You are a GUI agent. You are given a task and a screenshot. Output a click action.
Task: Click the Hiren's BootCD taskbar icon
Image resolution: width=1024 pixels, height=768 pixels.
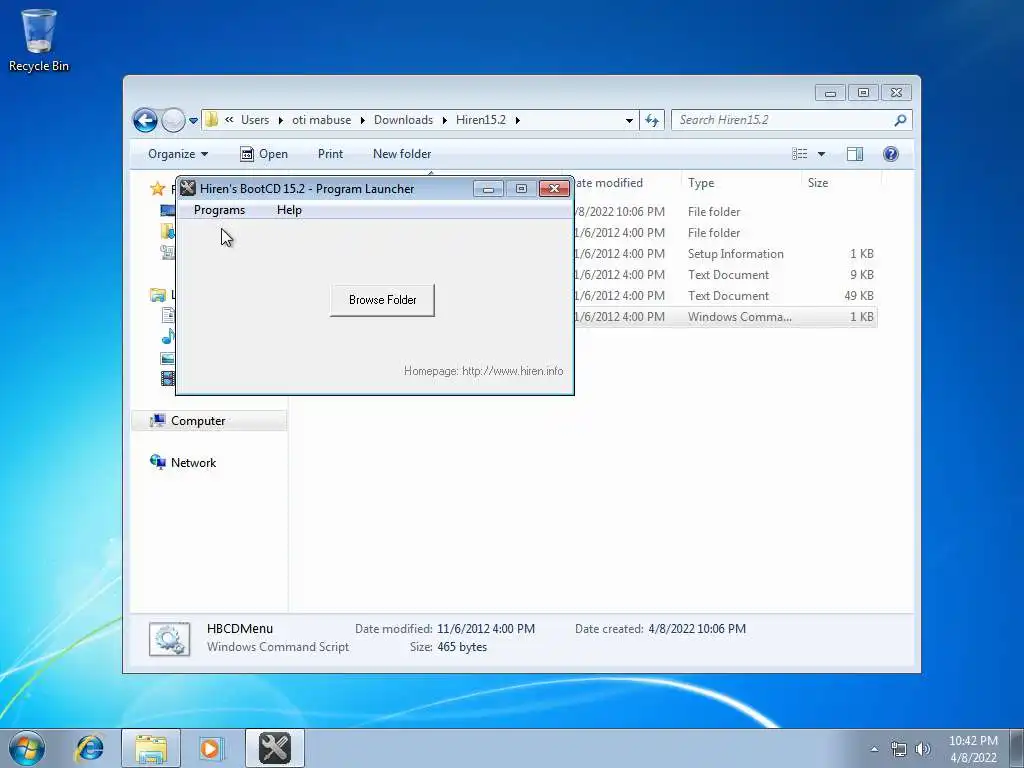coord(275,748)
